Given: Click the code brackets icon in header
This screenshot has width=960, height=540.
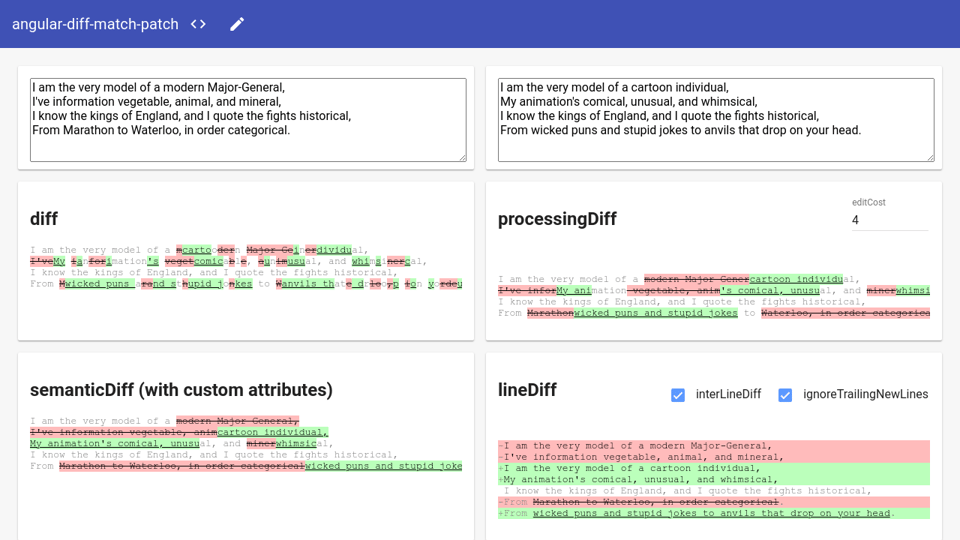Looking at the screenshot, I should click(198, 24).
